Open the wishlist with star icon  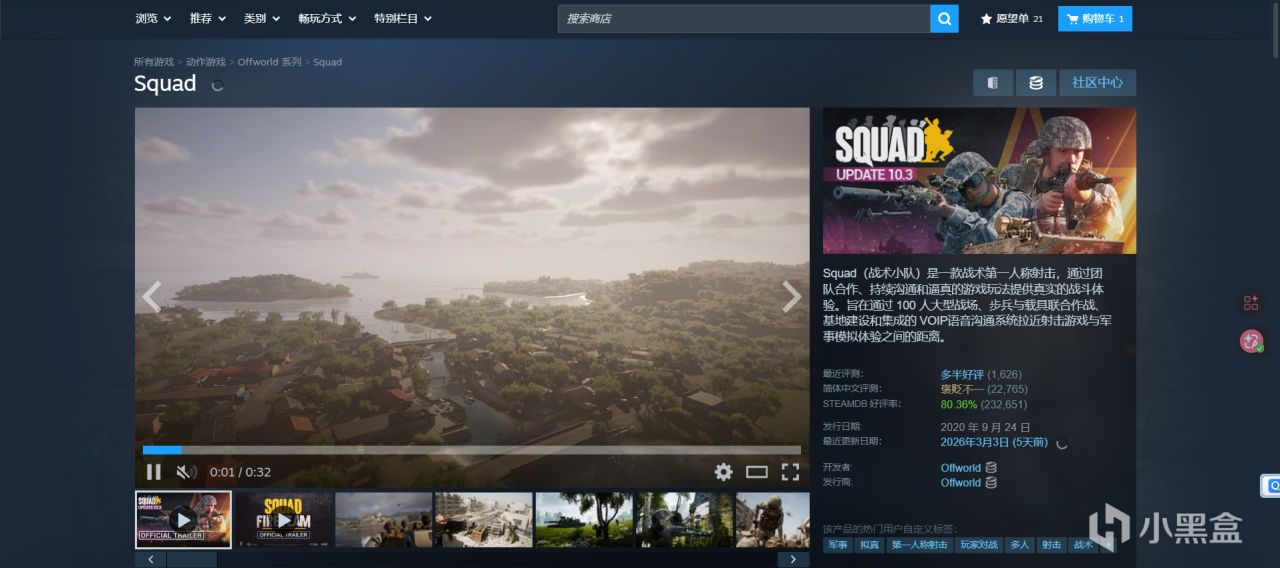tap(1012, 18)
